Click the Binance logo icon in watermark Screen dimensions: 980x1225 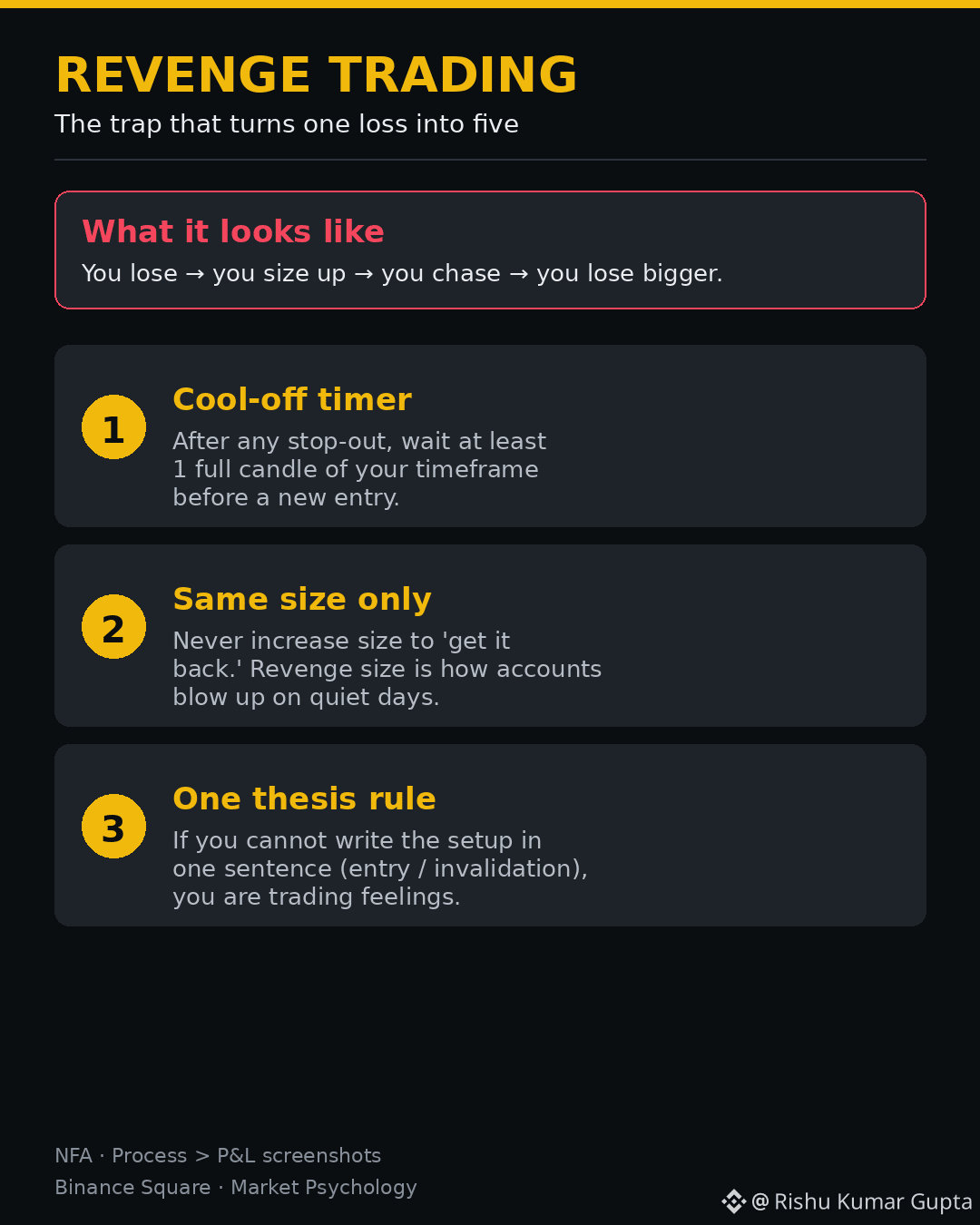click(x=733, y=1201)
